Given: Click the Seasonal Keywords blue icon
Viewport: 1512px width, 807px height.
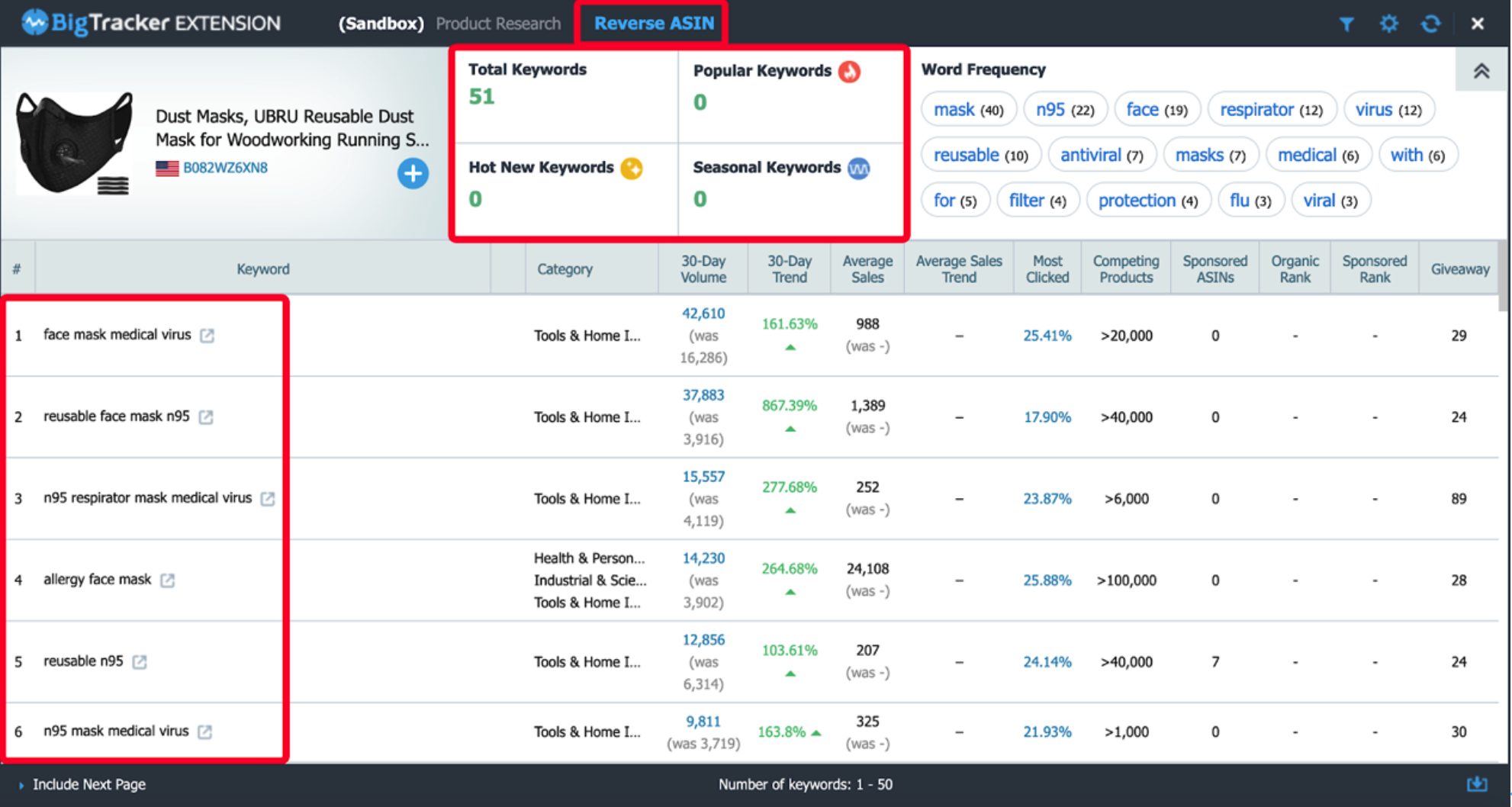Looking at the screenshot, I should pyautogui.click(x=859, y=169).
